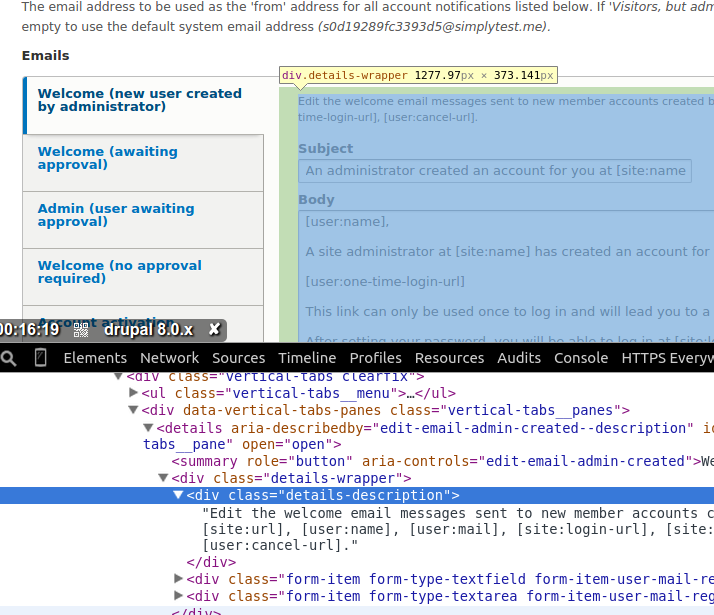Image resolution: width=714 pixels, height=615 pixels.
Task: Click the Subject field label
Action: [326, 148]
